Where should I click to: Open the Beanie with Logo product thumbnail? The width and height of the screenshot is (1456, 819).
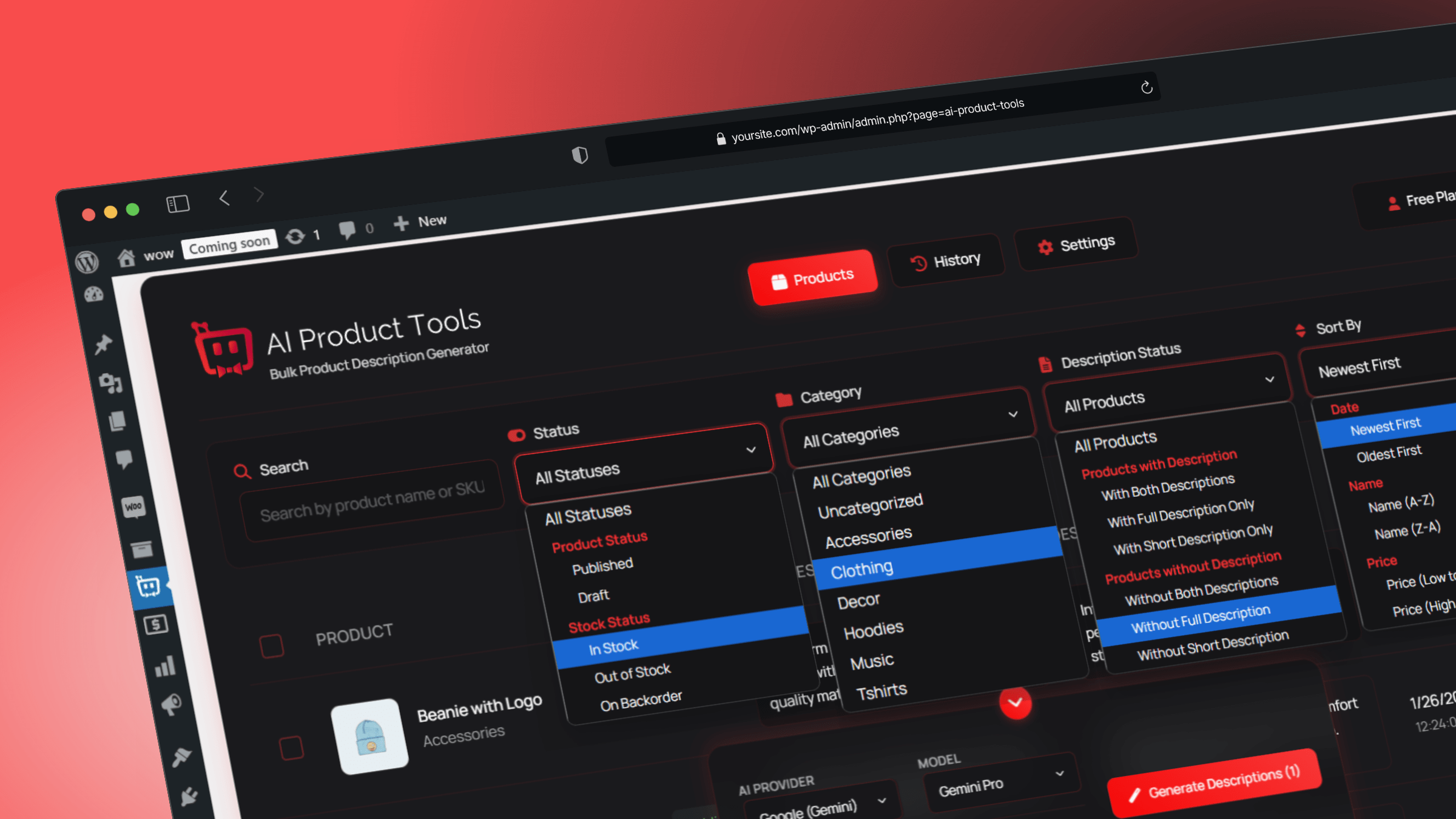370,736
